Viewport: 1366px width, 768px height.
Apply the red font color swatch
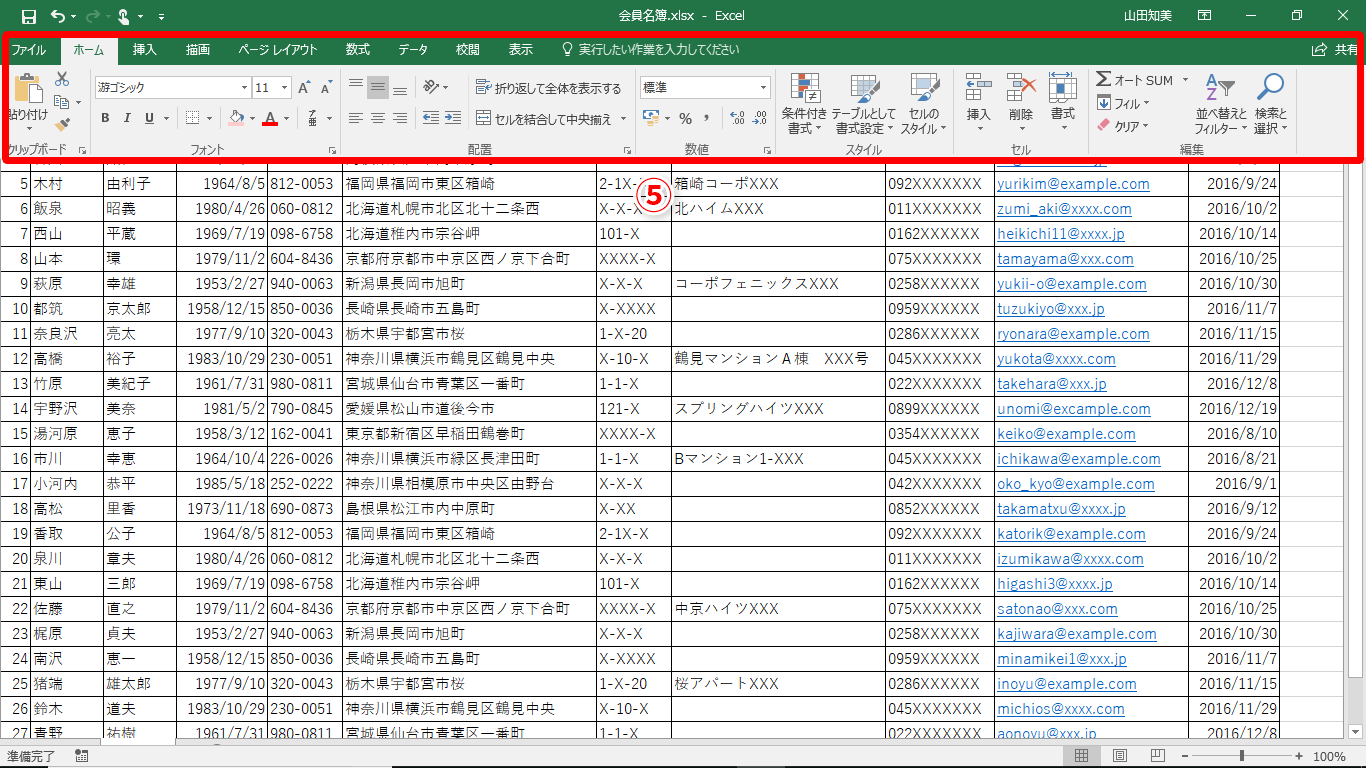[270, 118]
